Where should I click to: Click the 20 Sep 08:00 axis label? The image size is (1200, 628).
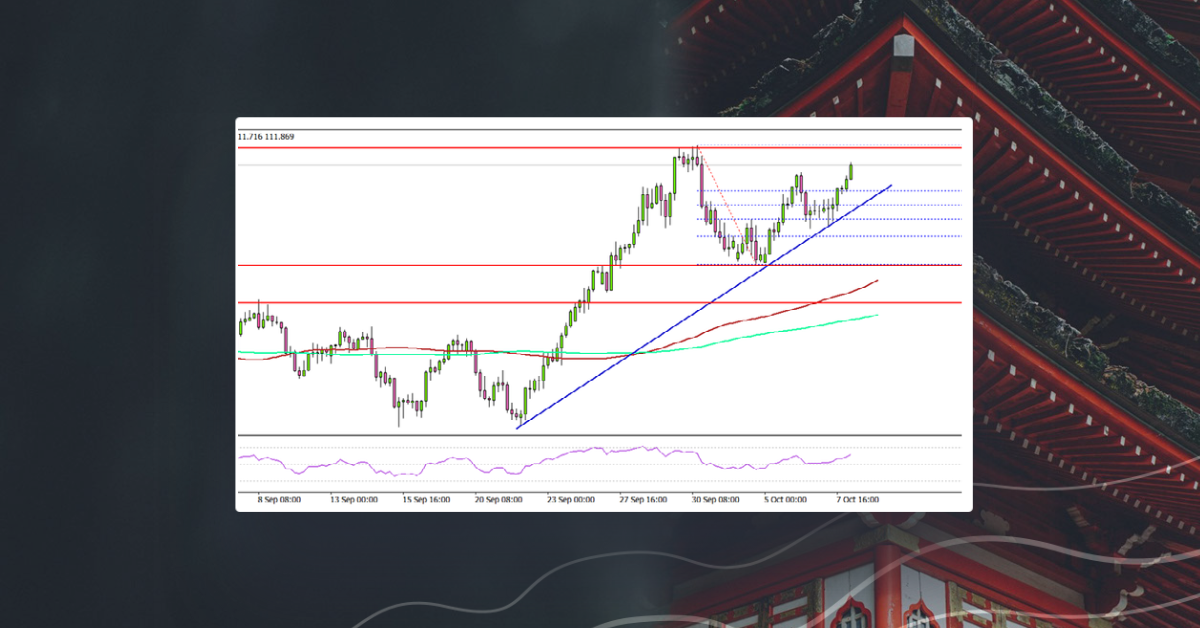[498, 498]
